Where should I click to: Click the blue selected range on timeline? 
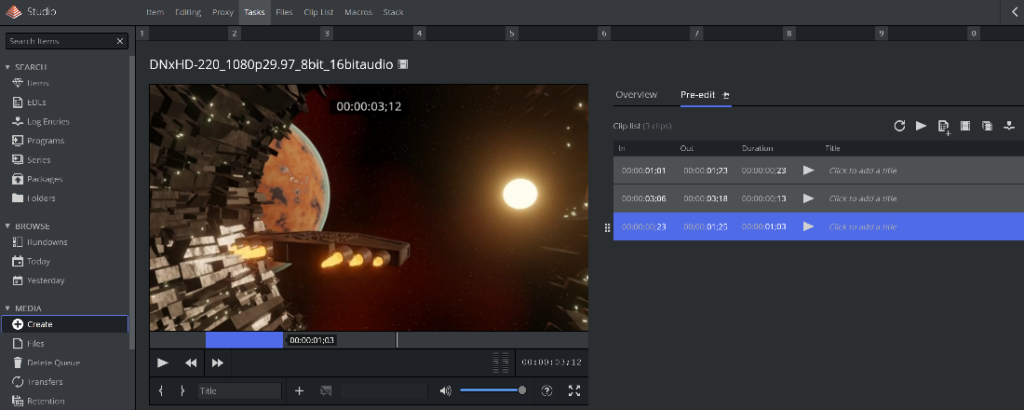pyautogui.click(x=244, y=340)
